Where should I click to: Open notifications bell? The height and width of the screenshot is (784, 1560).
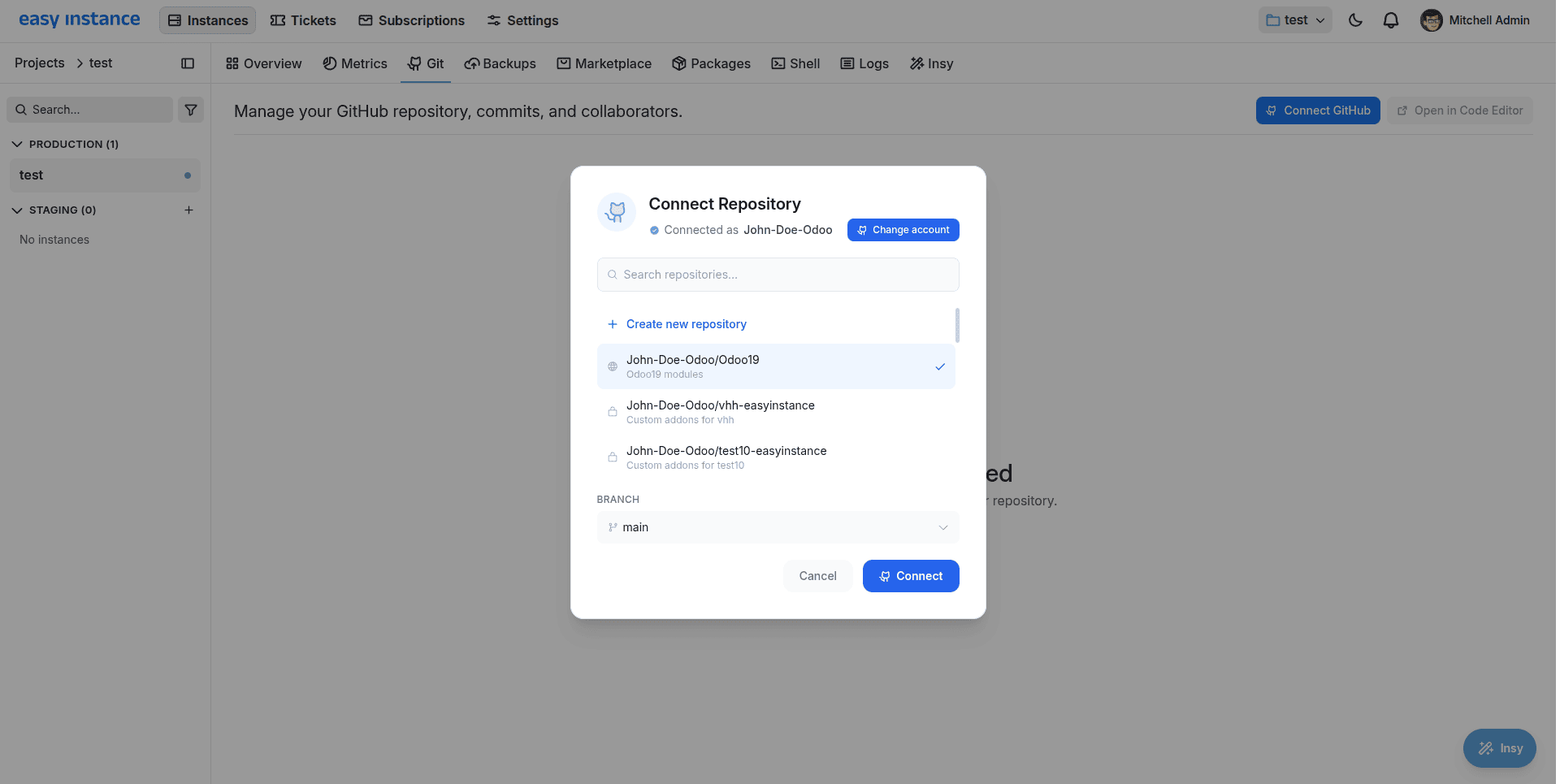pyautogui.click(x=1391, y=20)
